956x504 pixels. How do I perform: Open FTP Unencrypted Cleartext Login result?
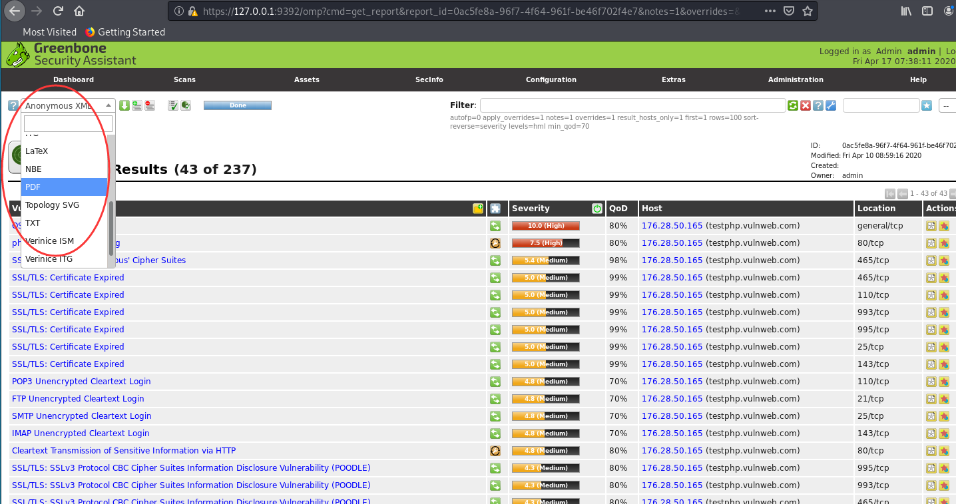pos(78,399)
